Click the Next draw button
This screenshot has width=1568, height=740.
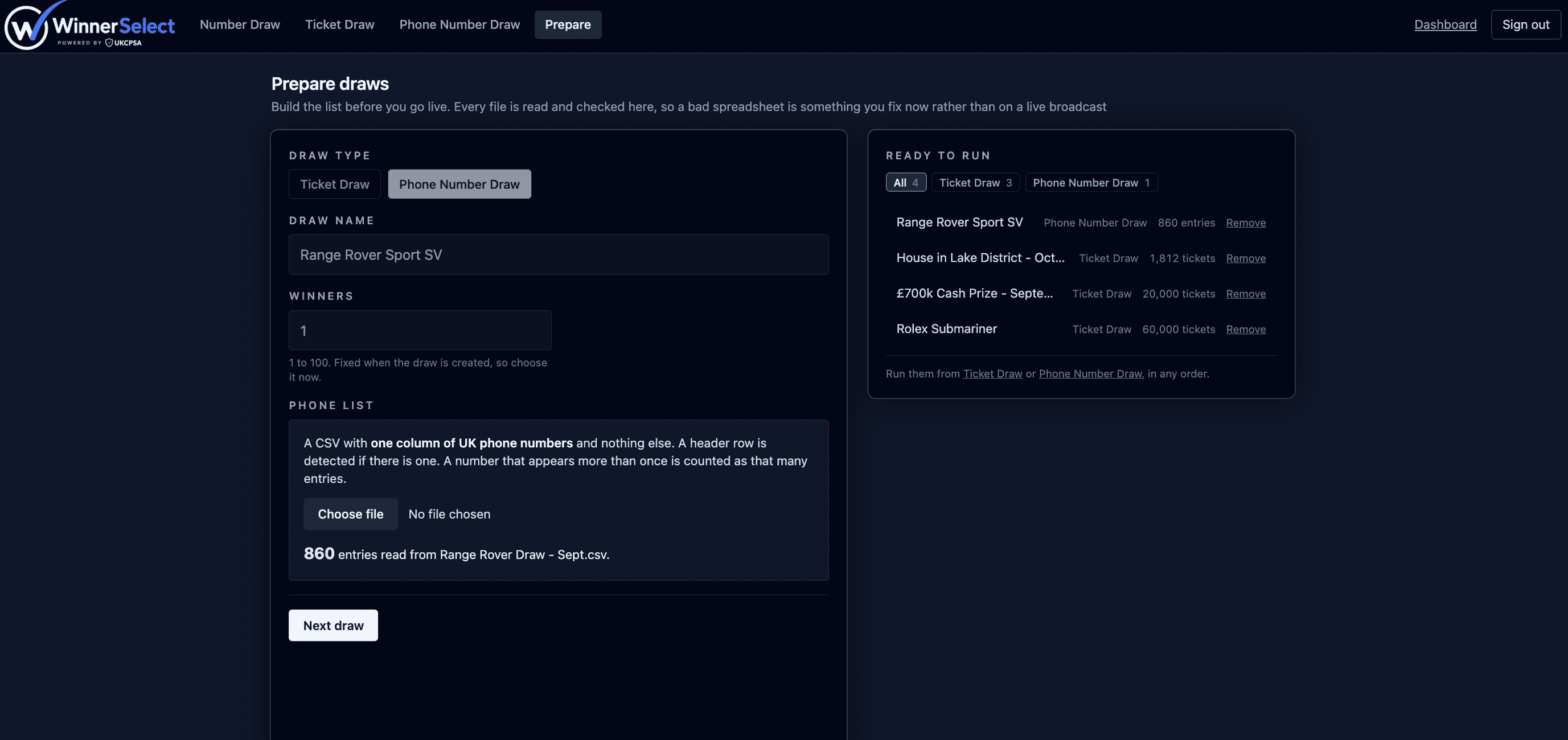point(333,626)
